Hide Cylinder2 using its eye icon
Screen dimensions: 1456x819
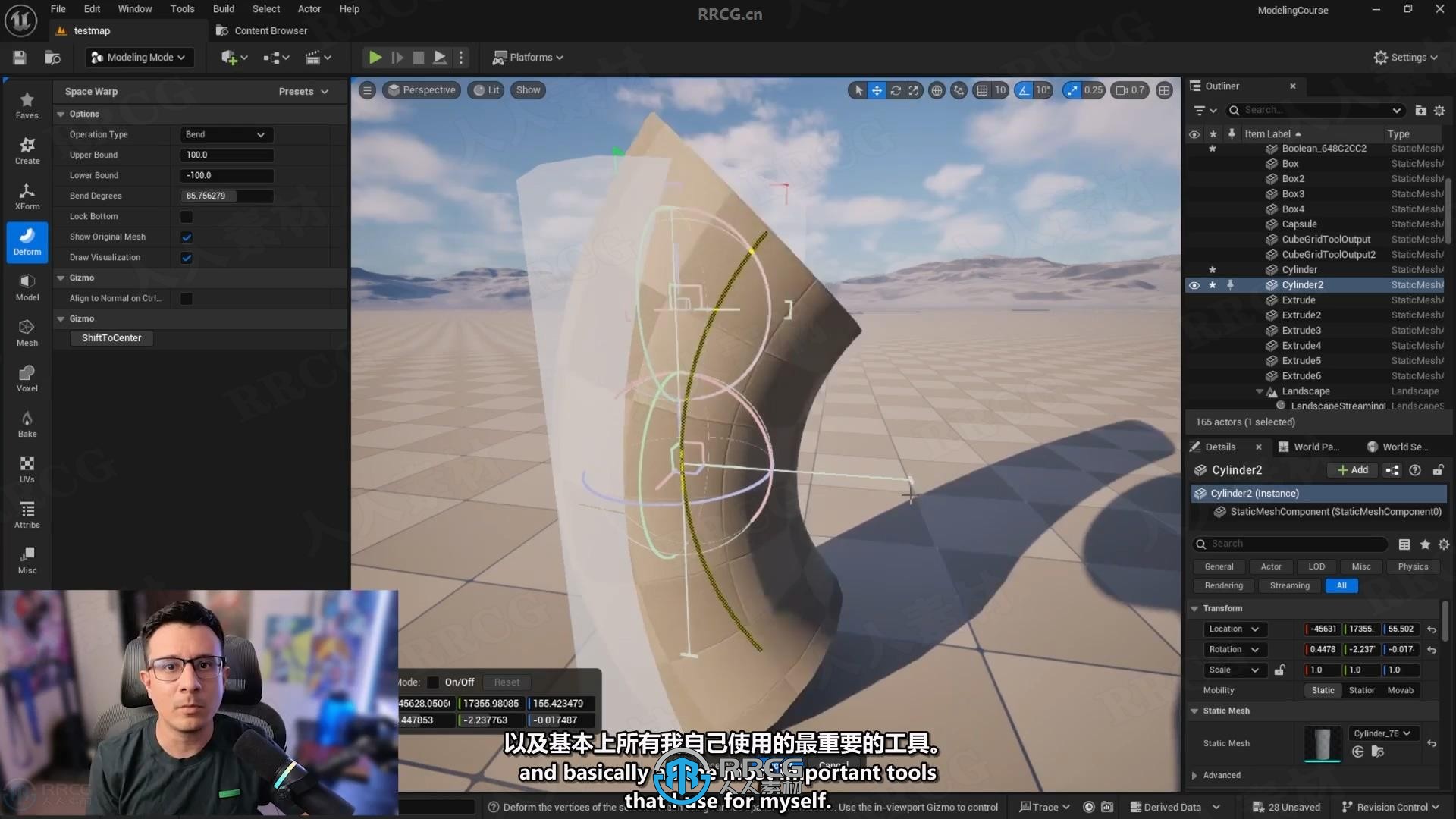coord(1194,286)
